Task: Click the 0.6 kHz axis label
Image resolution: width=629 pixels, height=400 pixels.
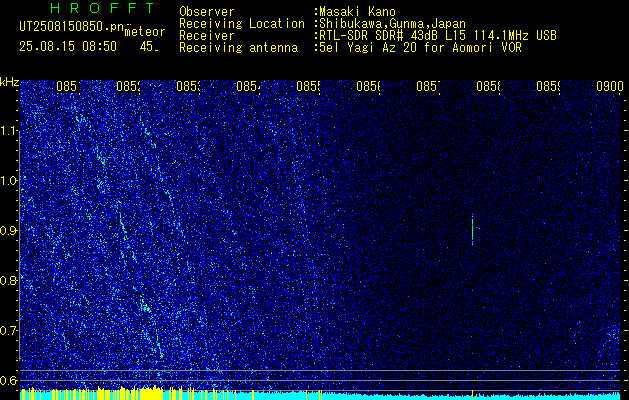Action: pos(9,380)
